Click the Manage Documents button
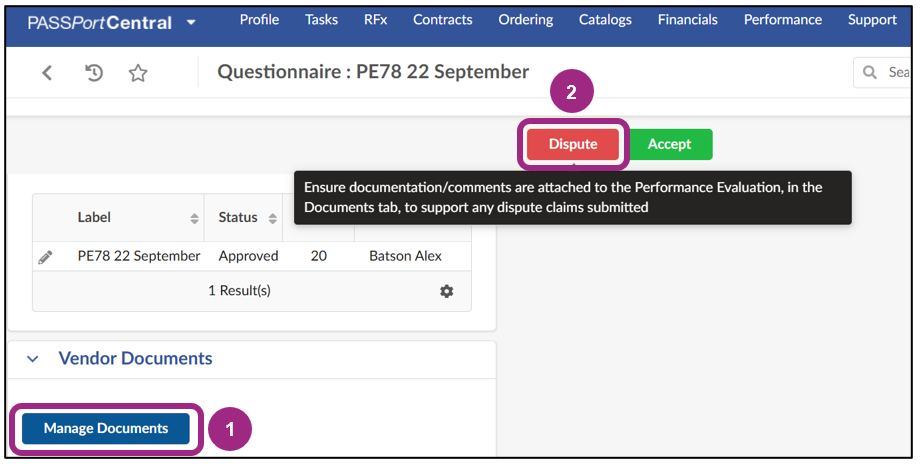This screenshot has height=467, width=920. pos(106,428)
